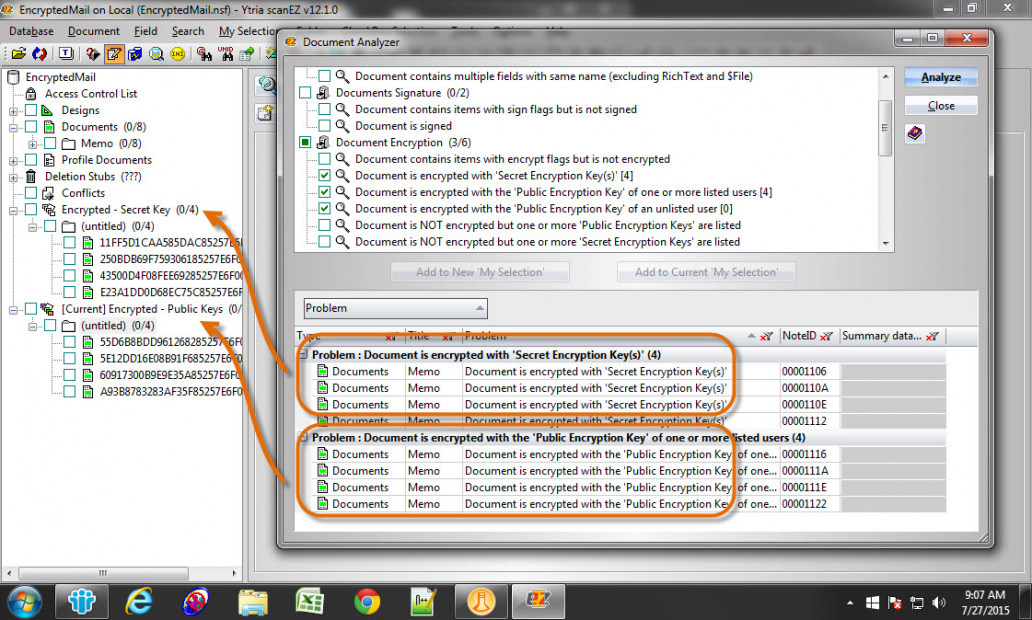The image size is (1032, 620).
Task: Open Google Chrome from the taskbar
Action: coord(367,602)
